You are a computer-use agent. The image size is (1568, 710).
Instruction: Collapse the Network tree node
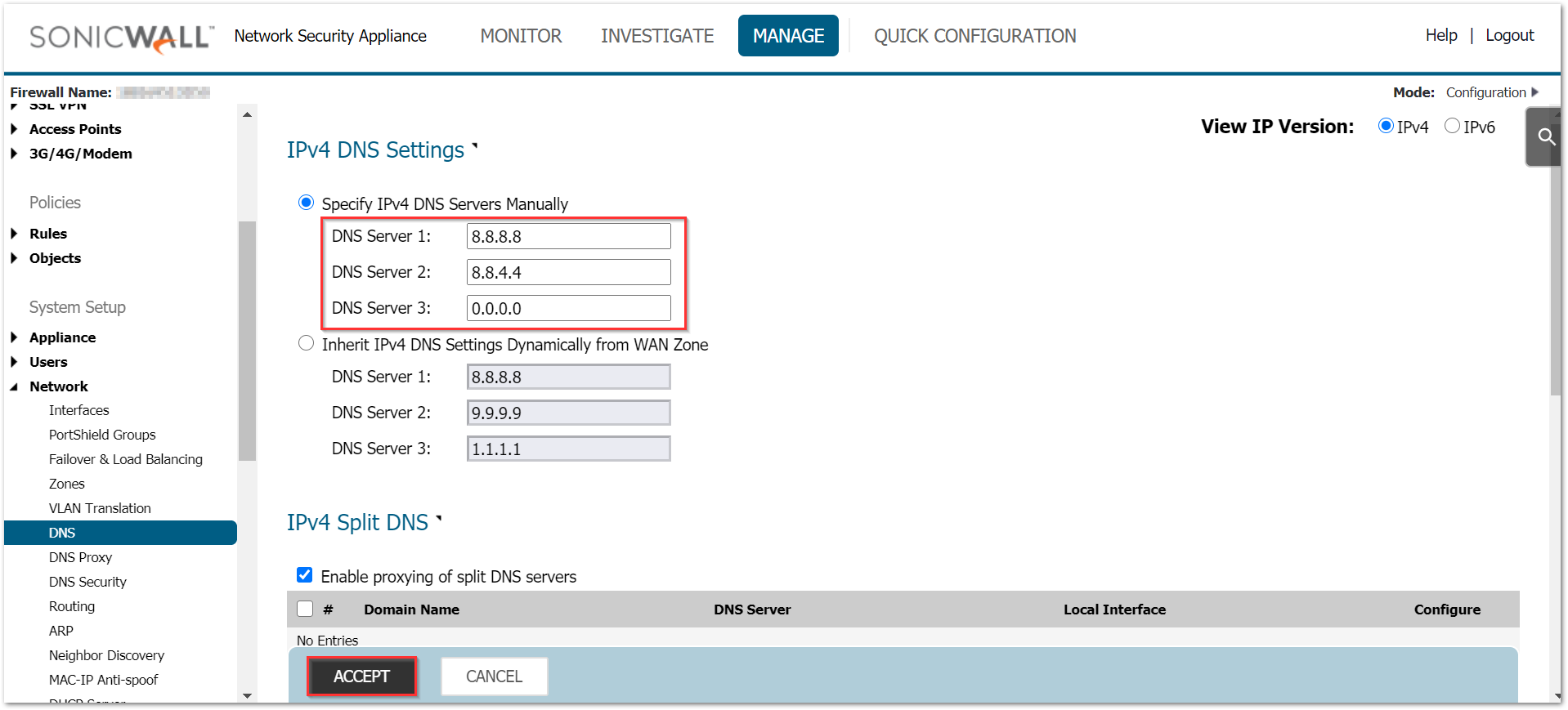pyautogui.click(x=14, y=386)
